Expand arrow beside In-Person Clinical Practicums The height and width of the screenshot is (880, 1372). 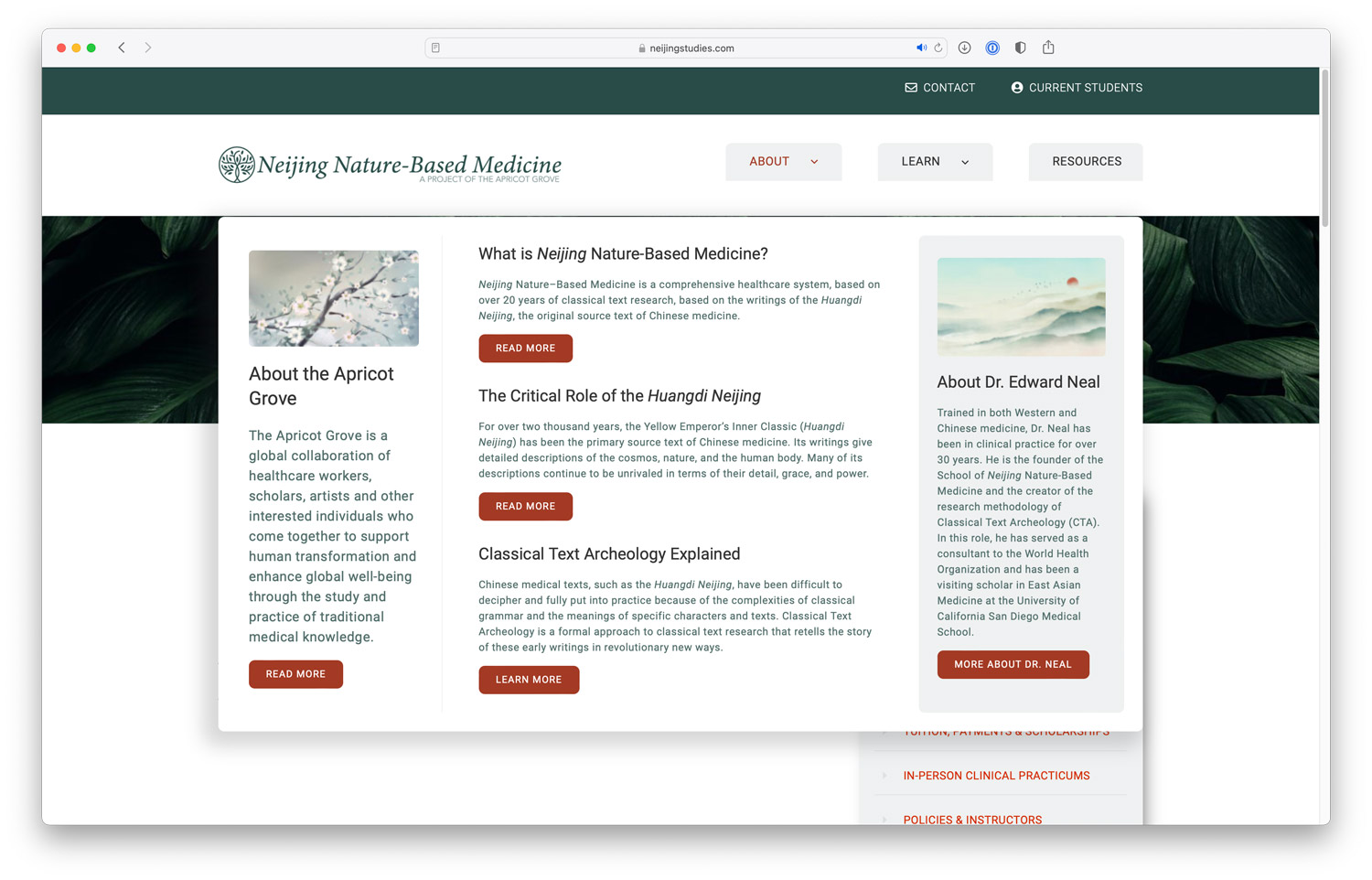(884, 776)
